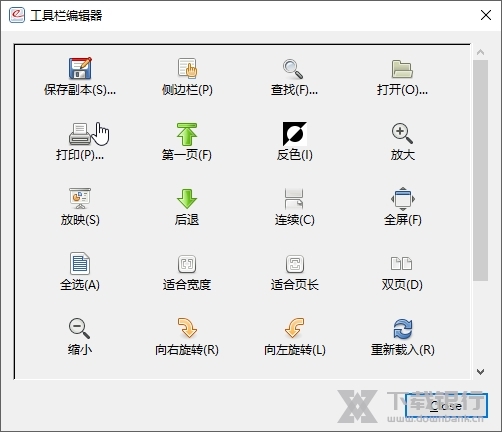Pick the Select All (全选) document icon
This screenshot has width=502, height=432.
pos(80,263)
